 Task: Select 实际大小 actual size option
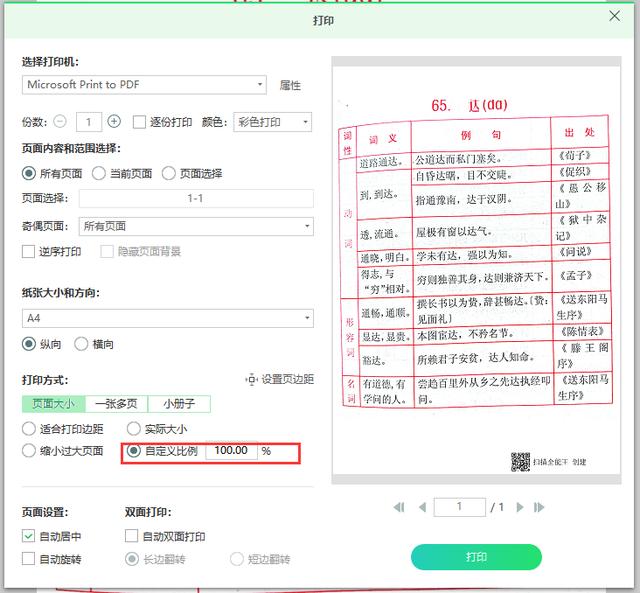(133, 429)
